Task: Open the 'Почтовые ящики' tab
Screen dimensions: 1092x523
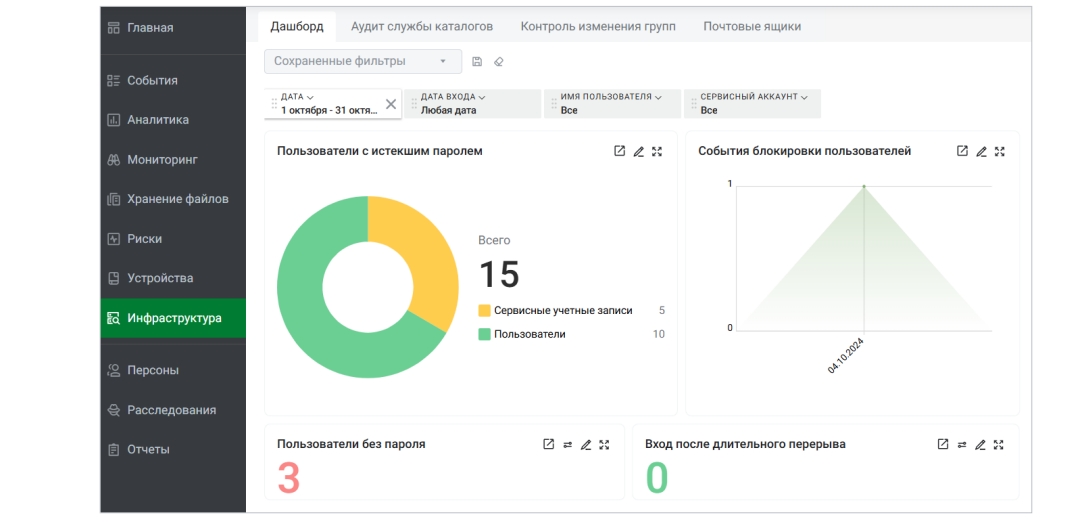Action: [x=751, y=27]
